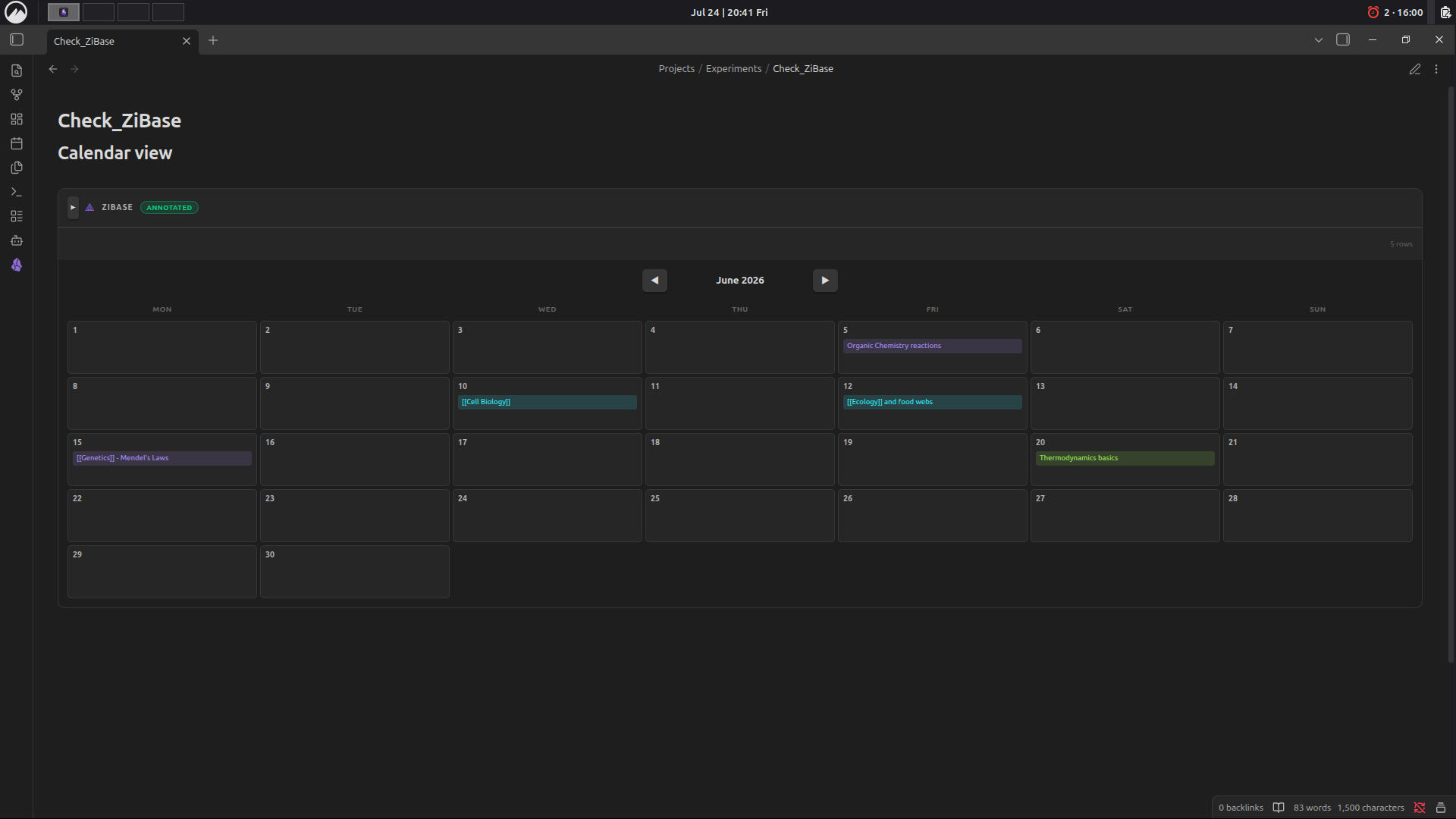Open the [[Cell Biology]] event

click(x=547, y=402)
